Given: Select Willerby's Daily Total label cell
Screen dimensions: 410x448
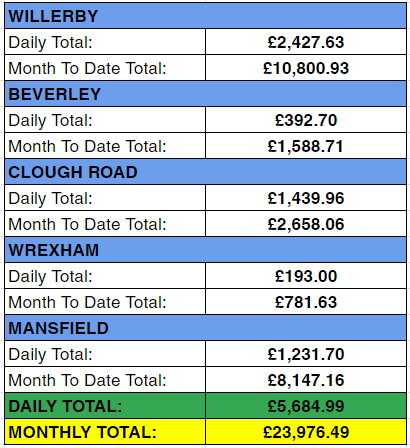Looking at the screenshot, I should tap(105, 42).
